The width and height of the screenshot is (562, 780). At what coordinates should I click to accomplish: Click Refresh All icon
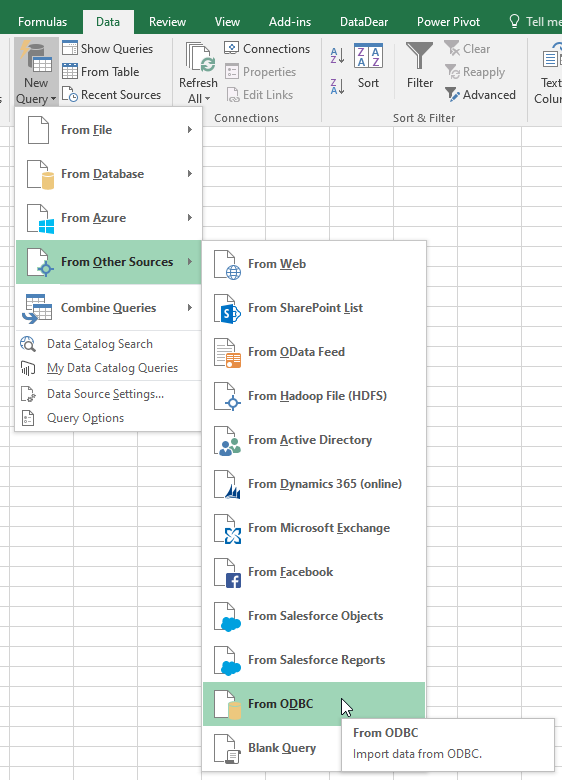(200, 57)
